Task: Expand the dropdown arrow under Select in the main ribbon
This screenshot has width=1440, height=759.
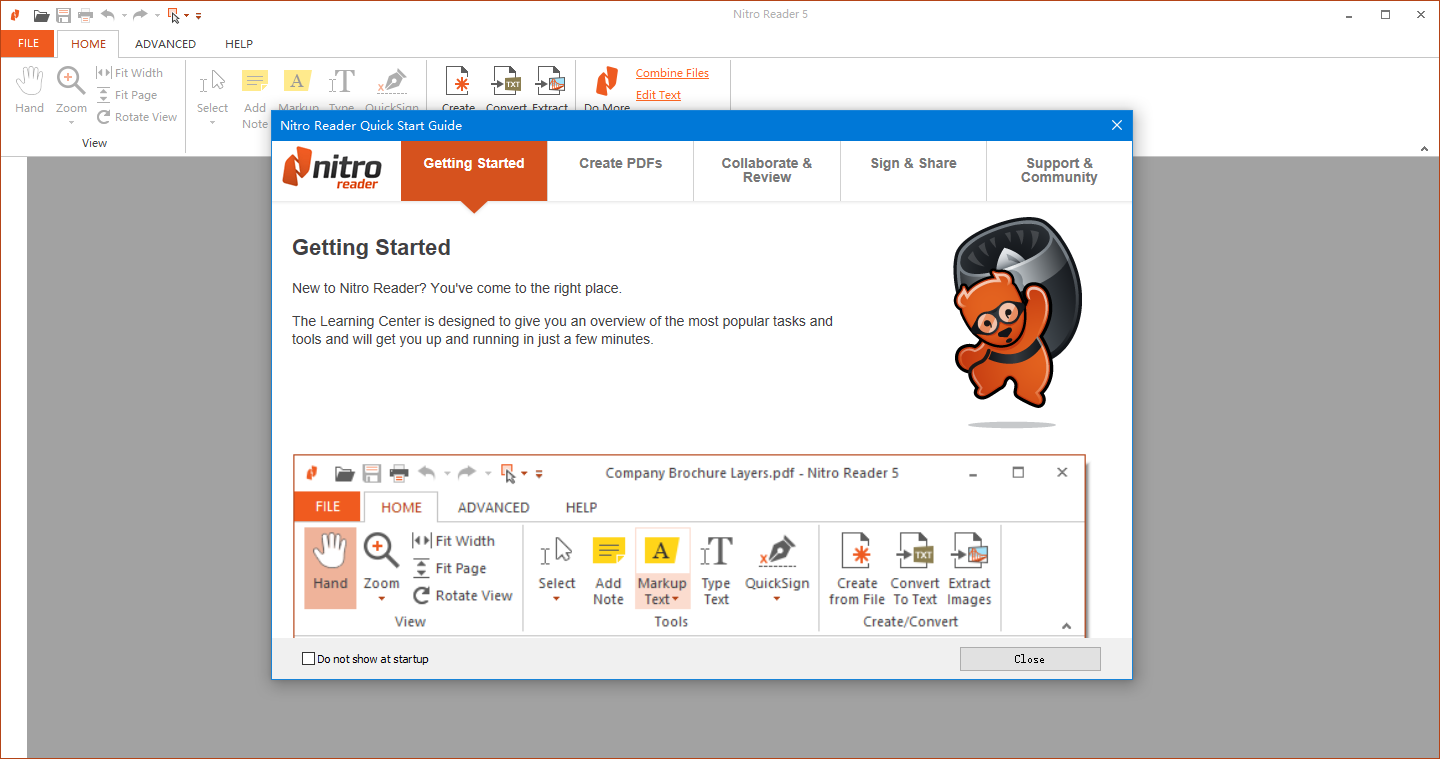Action: pyautogui.click(x=212, y=123)
